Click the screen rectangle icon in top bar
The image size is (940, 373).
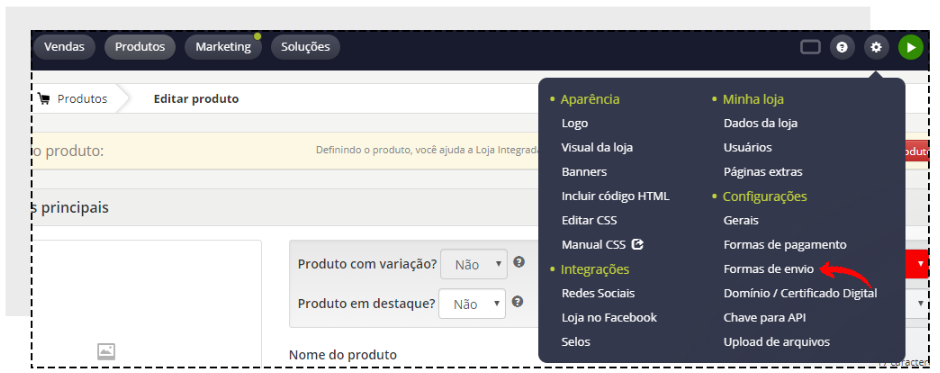811,47
